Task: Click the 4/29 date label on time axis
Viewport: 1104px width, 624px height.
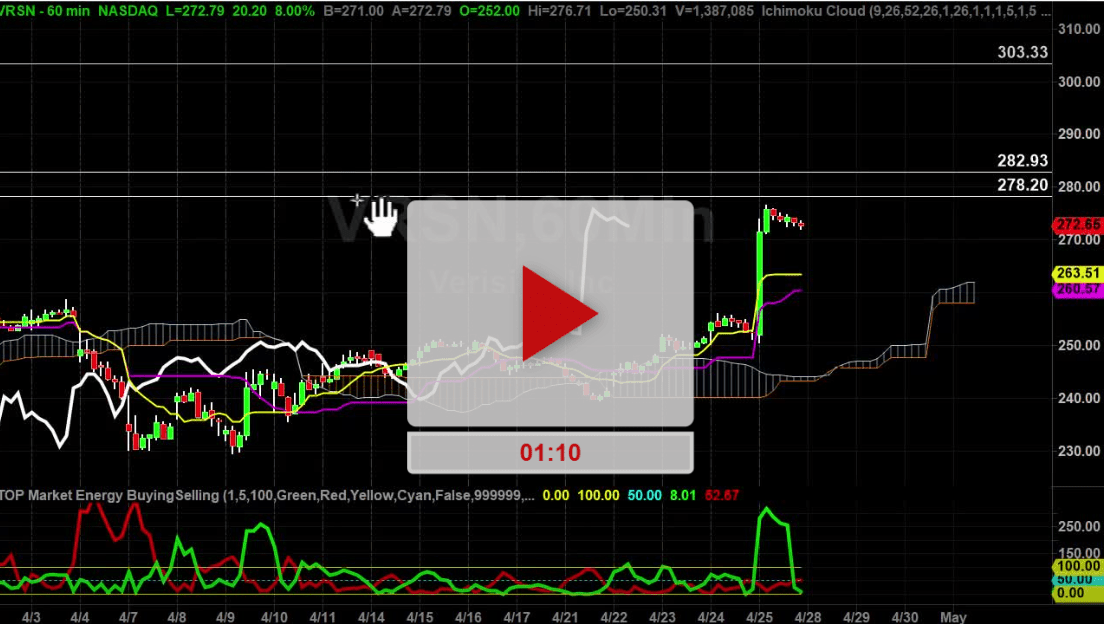Action: coord(857,617)
